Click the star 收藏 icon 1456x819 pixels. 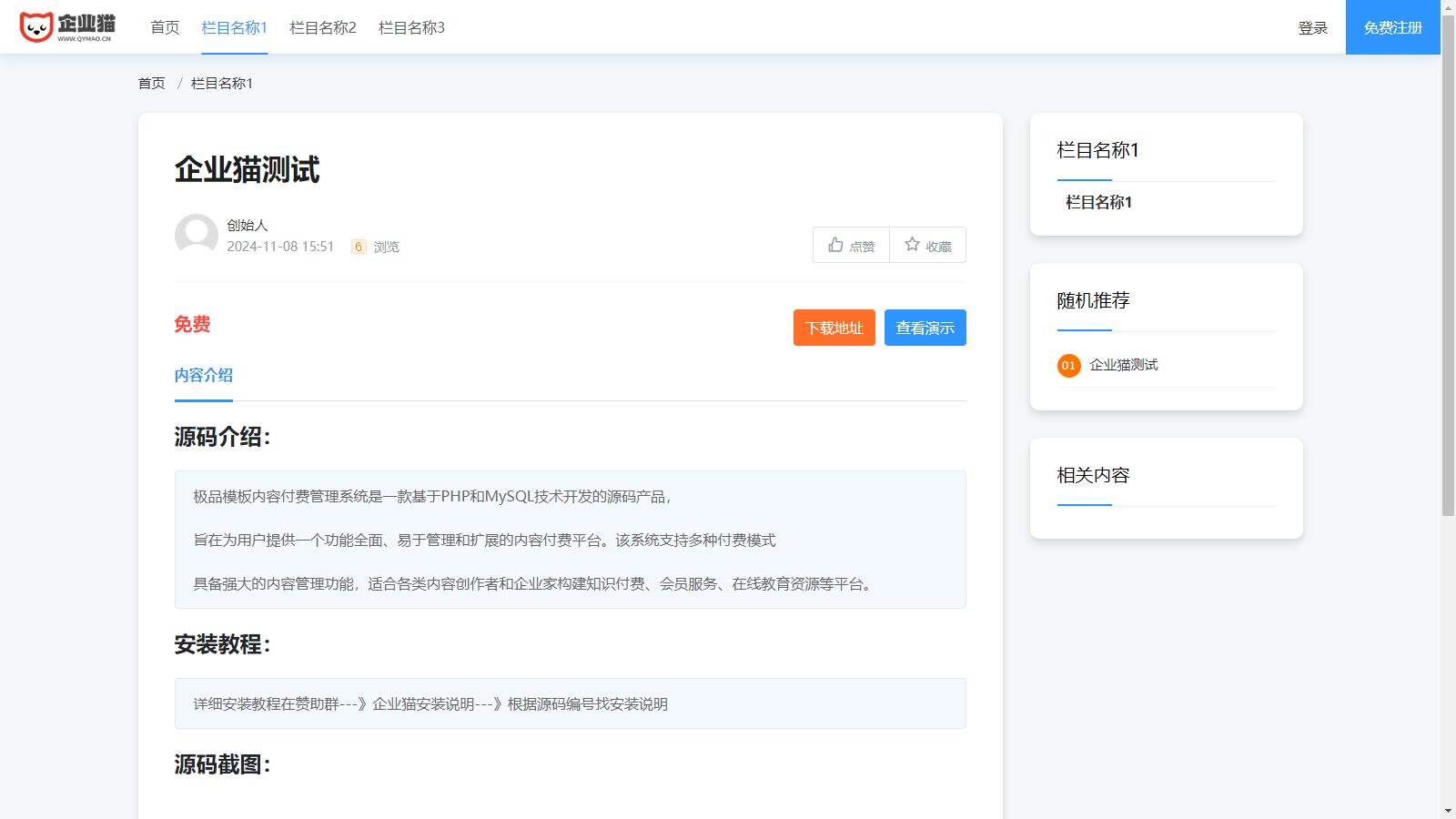point(912,245)
